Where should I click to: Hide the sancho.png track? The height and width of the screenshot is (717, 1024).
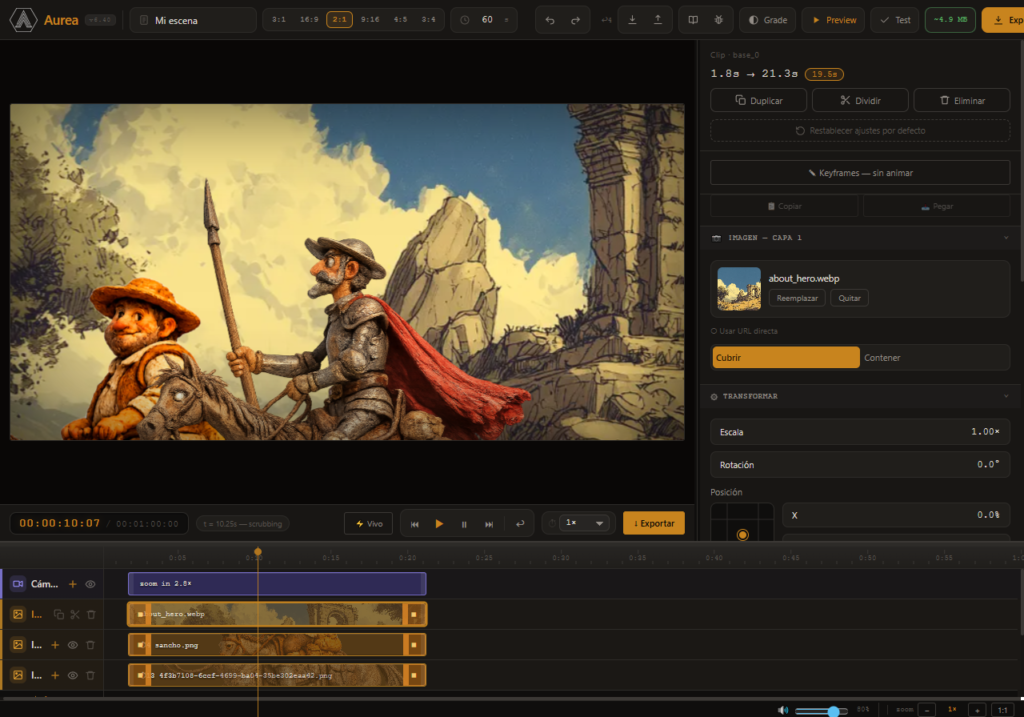click(73, 645)
